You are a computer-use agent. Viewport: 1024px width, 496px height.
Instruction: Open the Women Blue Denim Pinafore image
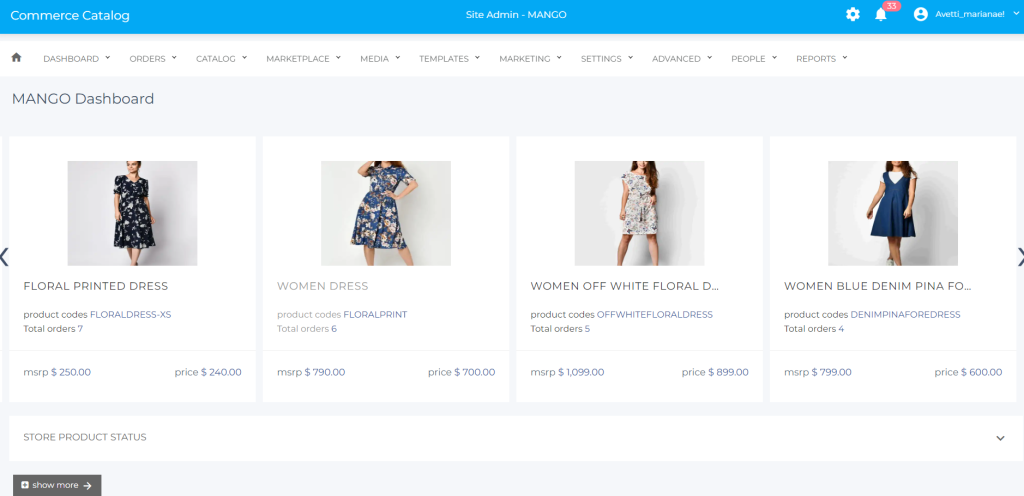(893, 213)
